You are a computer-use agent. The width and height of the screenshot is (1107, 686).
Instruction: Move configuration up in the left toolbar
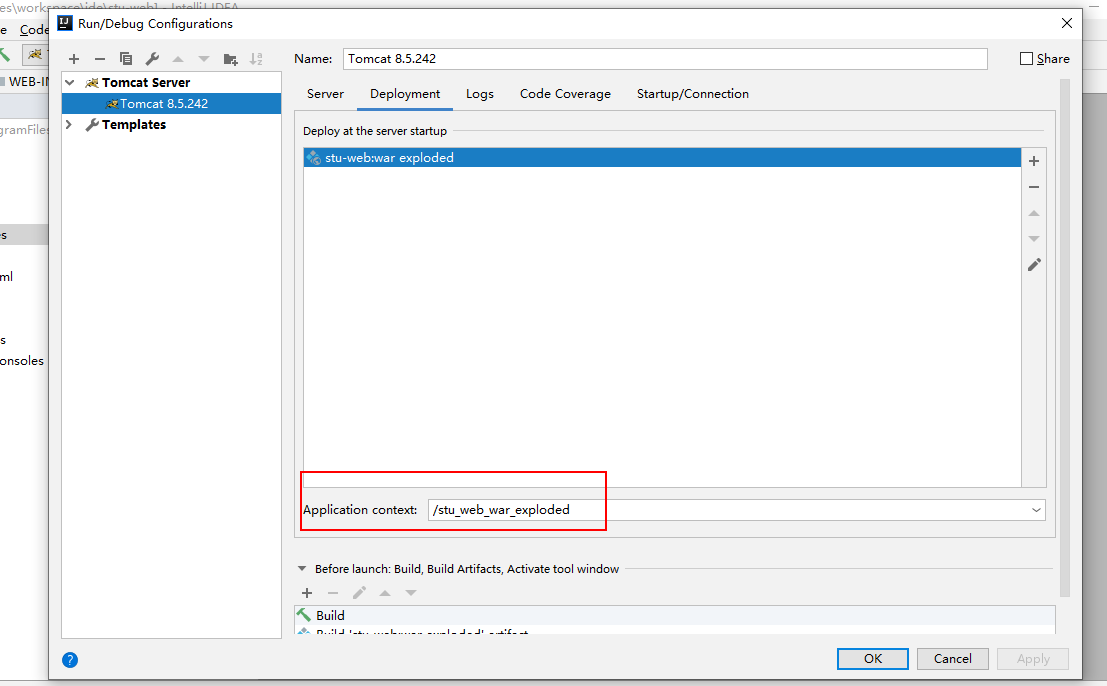pyautogui.click(x=178, y=59)
